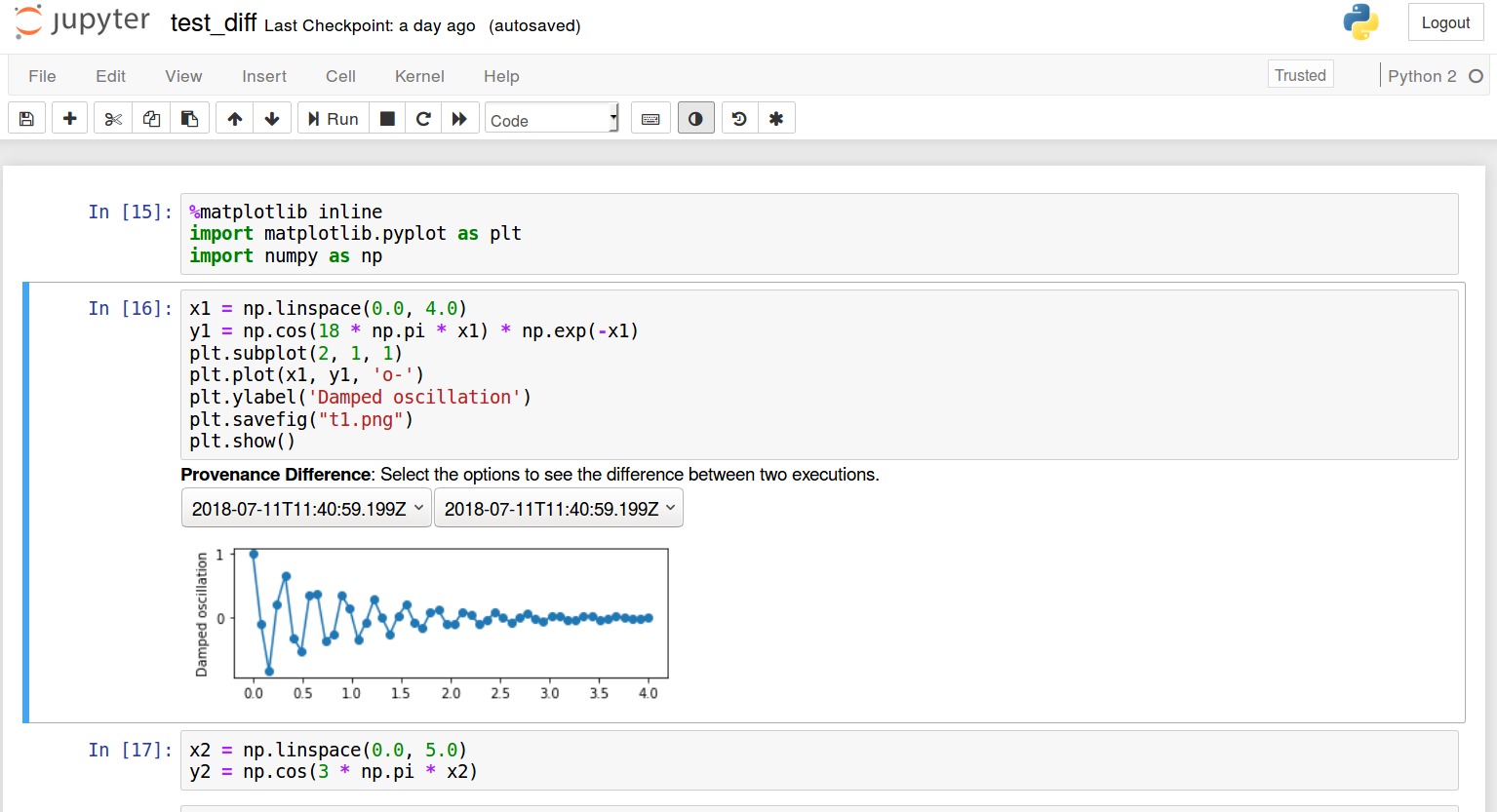The width and height of the screenshot is (1497, 812).
Task: Open the File menu
Action: coord(42,76)
